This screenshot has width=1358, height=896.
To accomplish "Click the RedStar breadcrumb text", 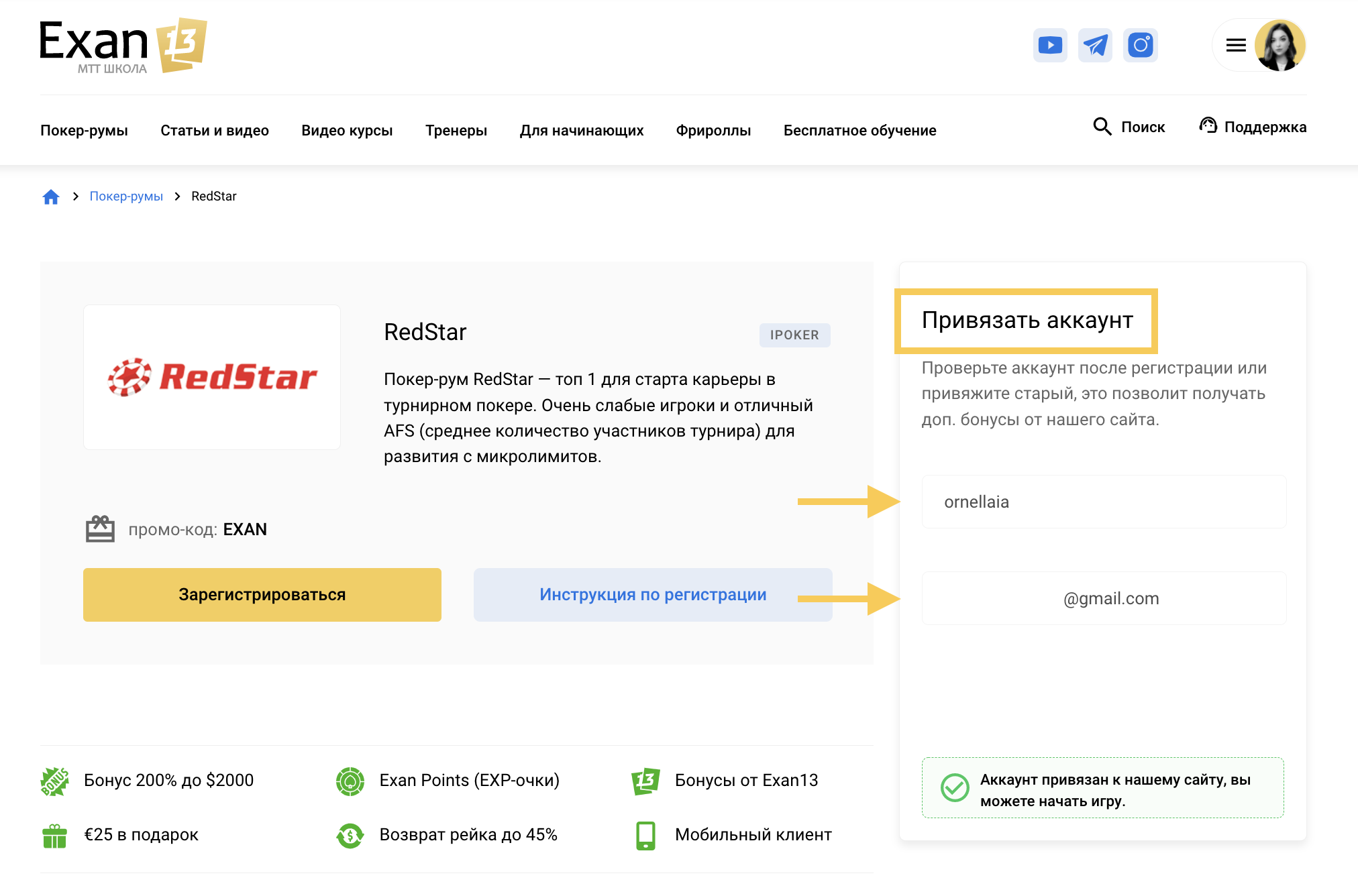I will pos(214,196).
